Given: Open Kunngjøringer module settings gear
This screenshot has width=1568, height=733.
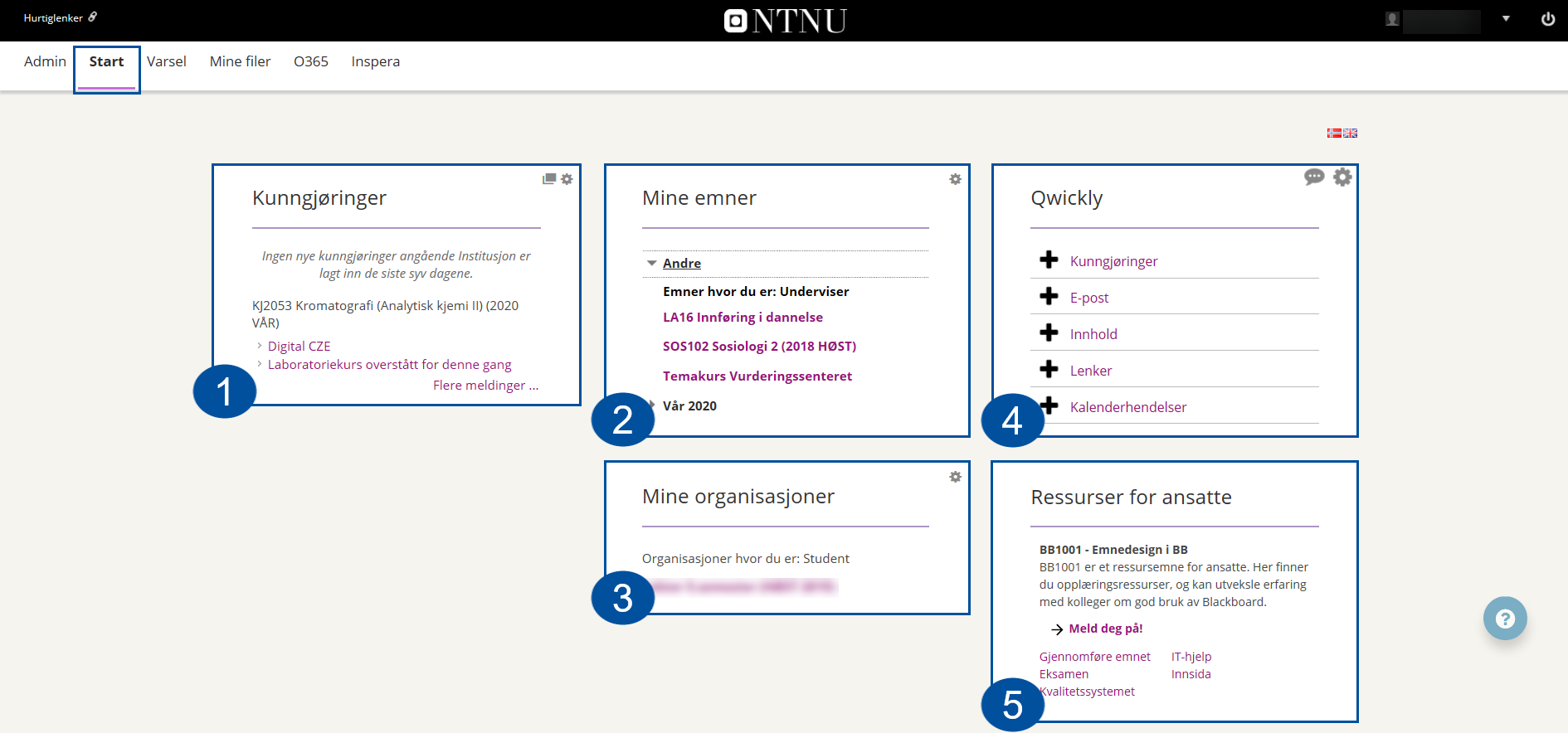Looking at the screenshot, I should (x=567, y=179).
